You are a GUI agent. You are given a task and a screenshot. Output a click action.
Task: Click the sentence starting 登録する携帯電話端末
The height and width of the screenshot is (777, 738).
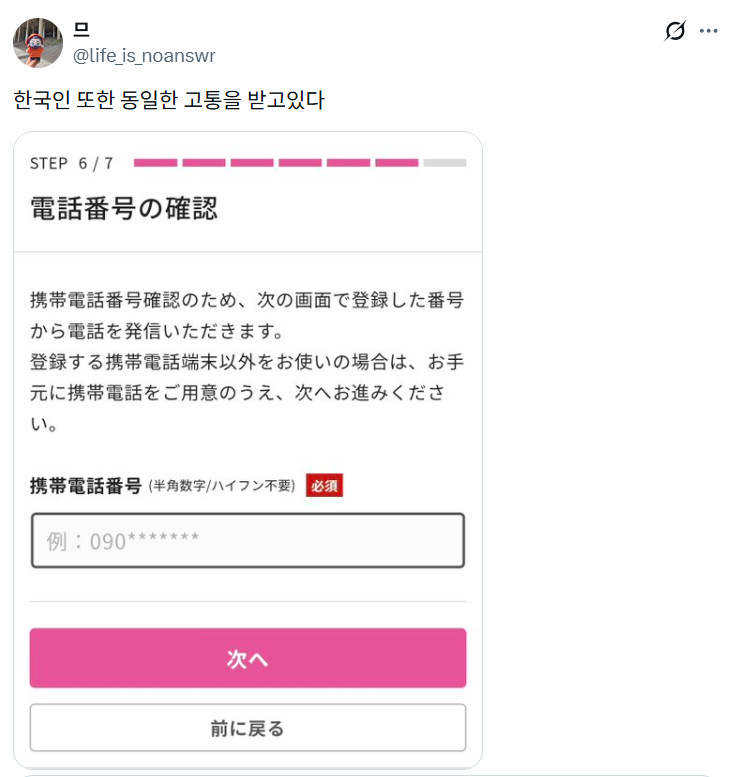point(247,392)
